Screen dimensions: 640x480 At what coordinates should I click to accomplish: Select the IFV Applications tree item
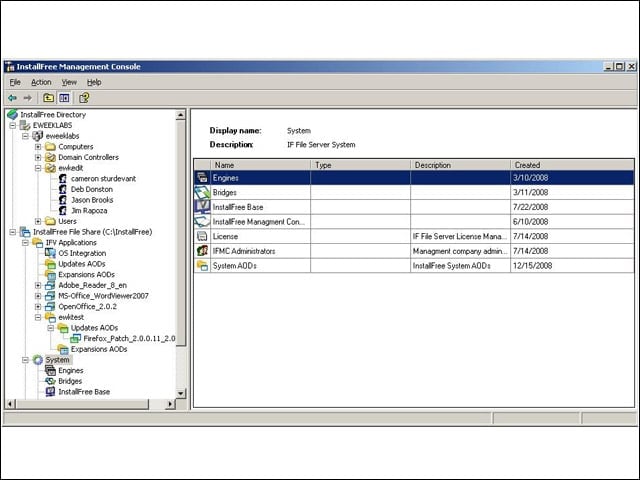tap(71, 242)
